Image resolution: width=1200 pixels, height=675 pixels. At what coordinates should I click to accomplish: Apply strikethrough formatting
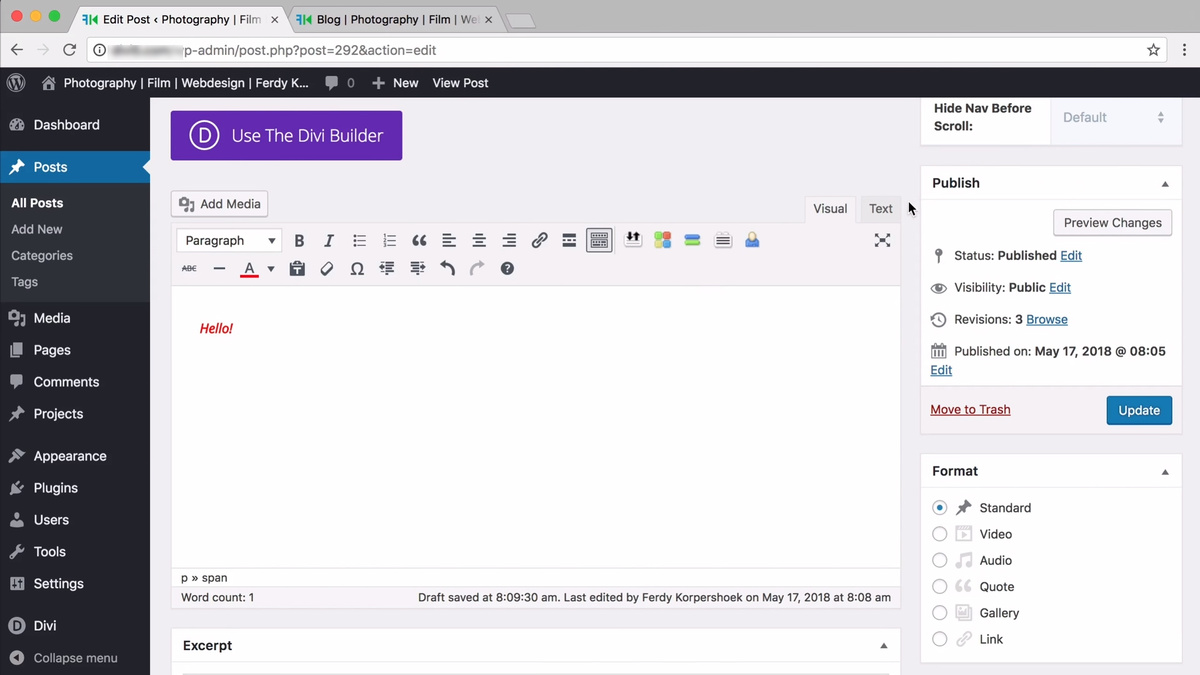coord(190,269)
